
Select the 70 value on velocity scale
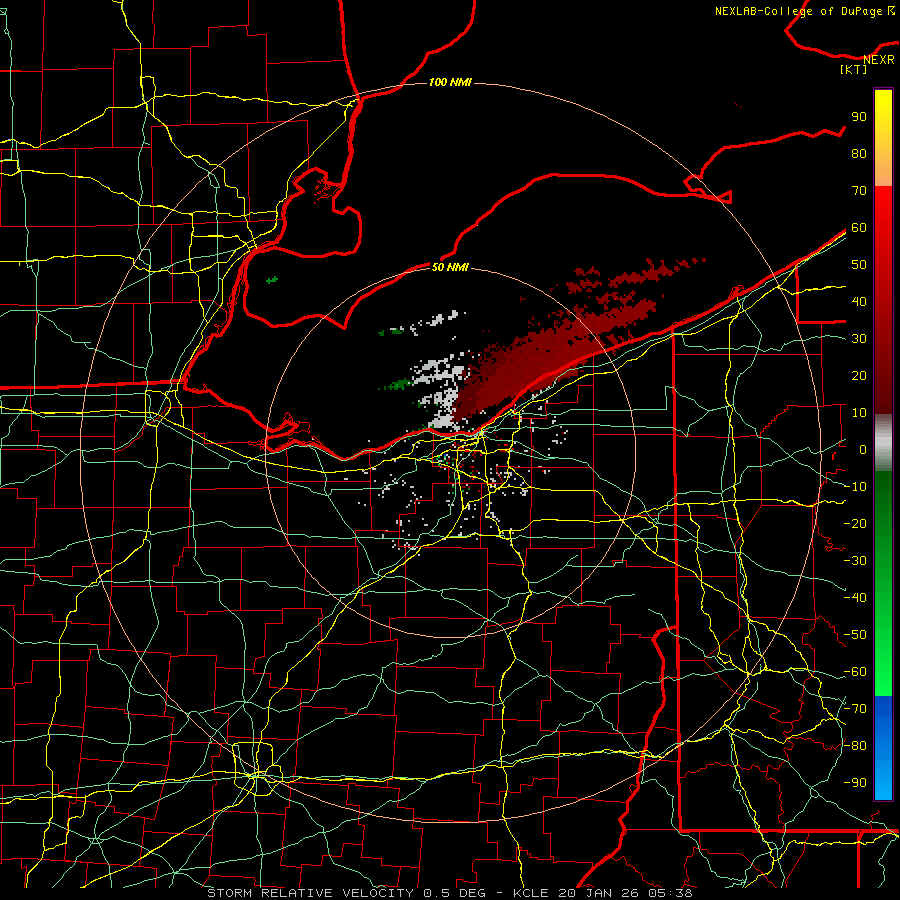pos(859,191)
